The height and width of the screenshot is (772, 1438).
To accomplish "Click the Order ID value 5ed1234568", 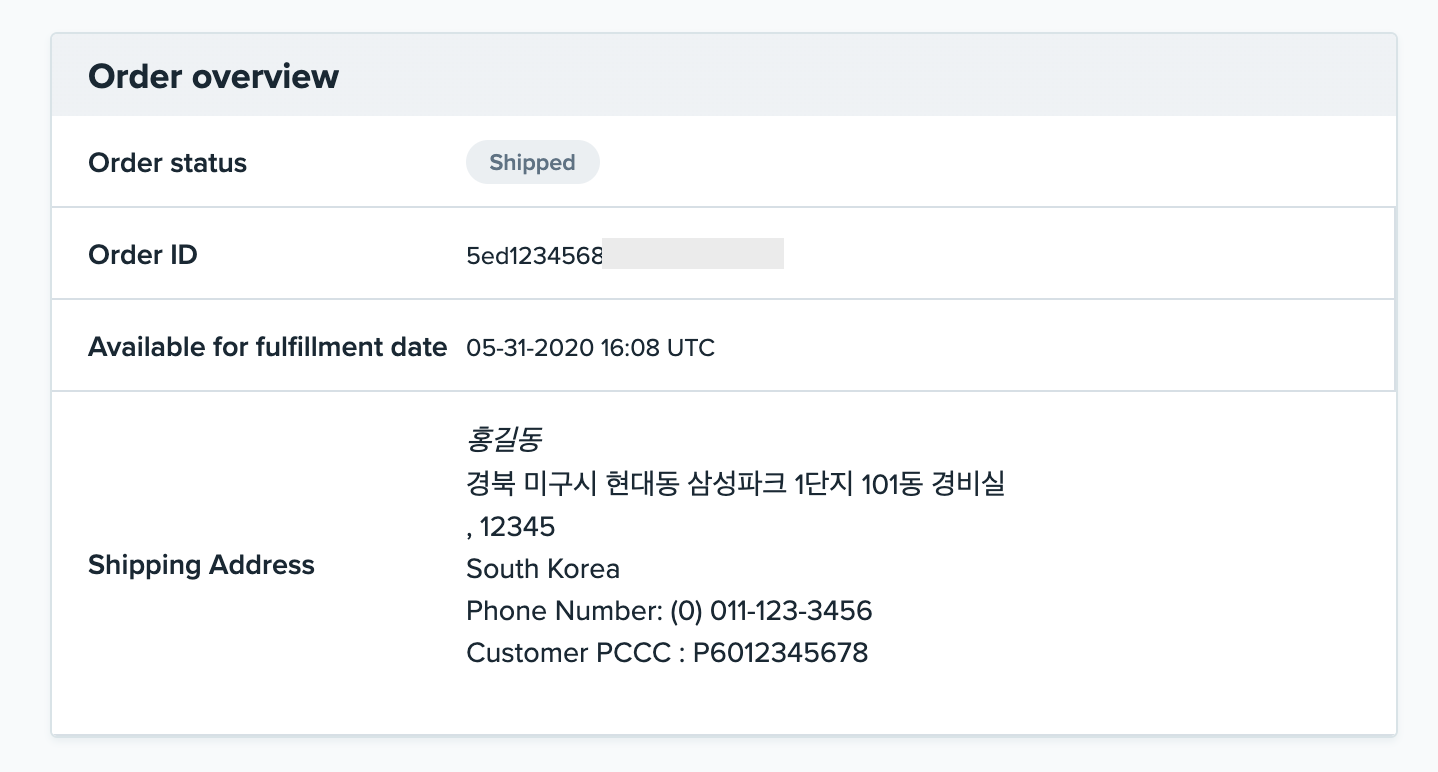I will coord(534,255).
